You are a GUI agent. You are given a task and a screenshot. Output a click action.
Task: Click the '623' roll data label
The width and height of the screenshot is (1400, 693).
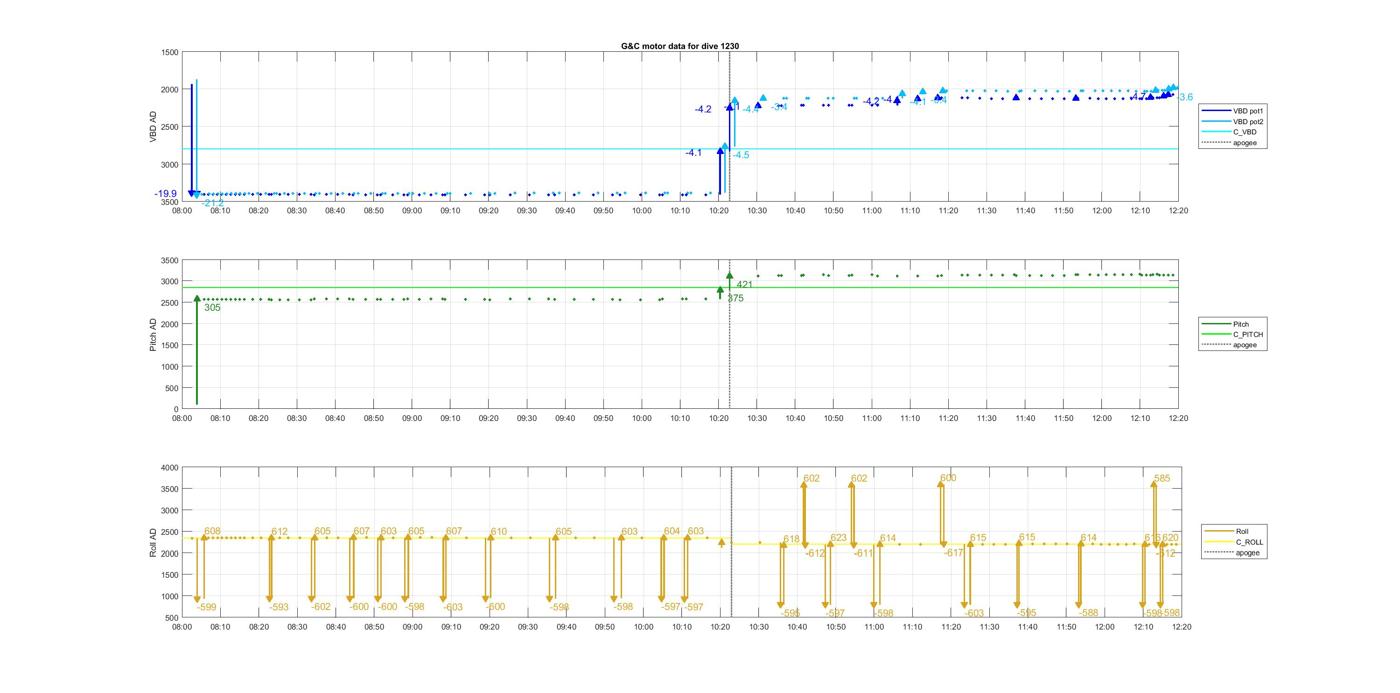tap(838, 538)
